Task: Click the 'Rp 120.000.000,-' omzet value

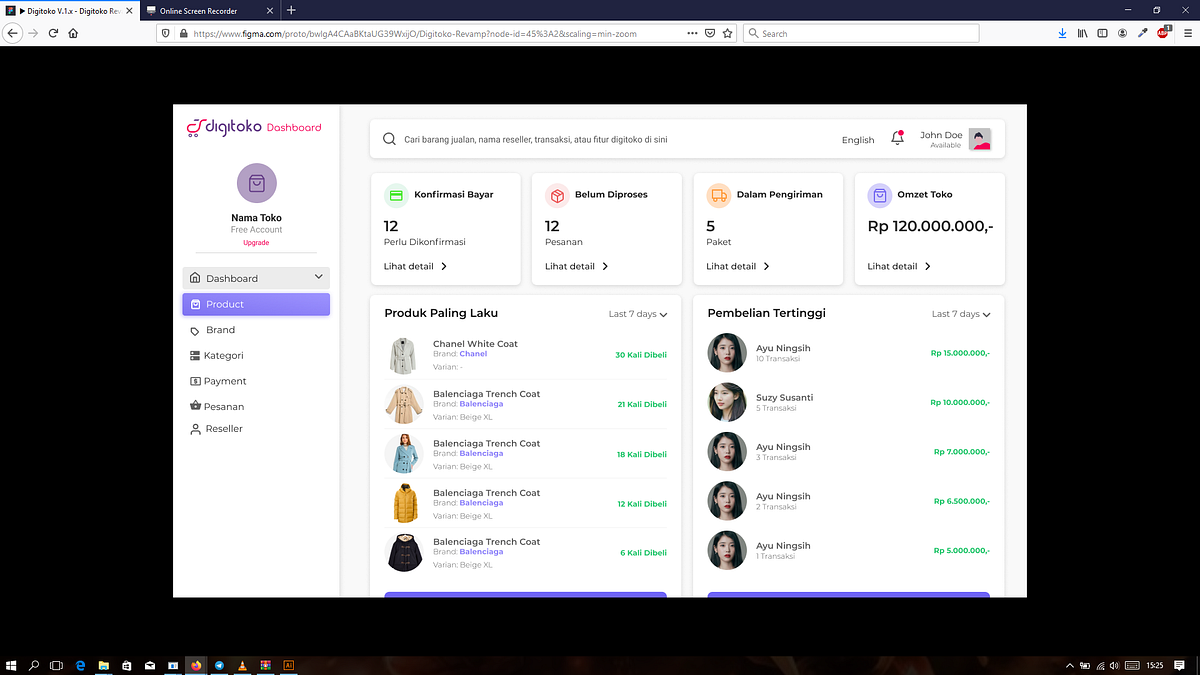Action: [x=930, y=226]
